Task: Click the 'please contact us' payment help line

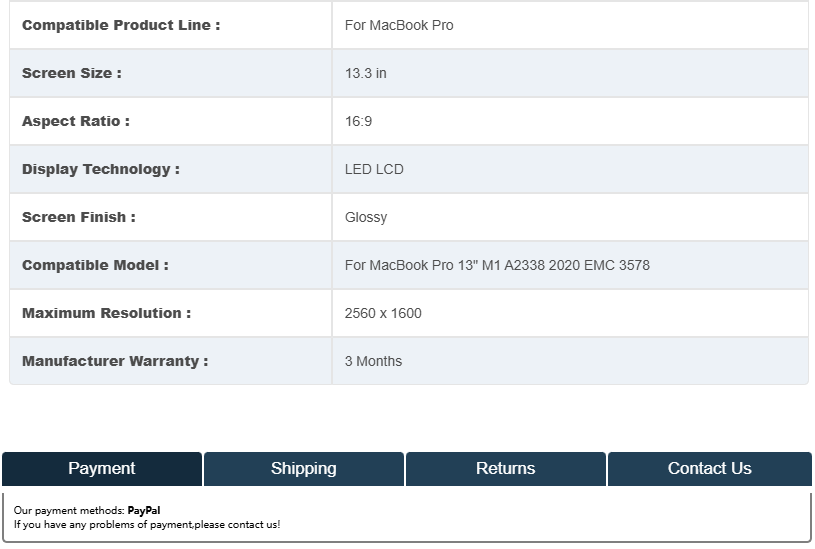Action: tap(147, 524)
